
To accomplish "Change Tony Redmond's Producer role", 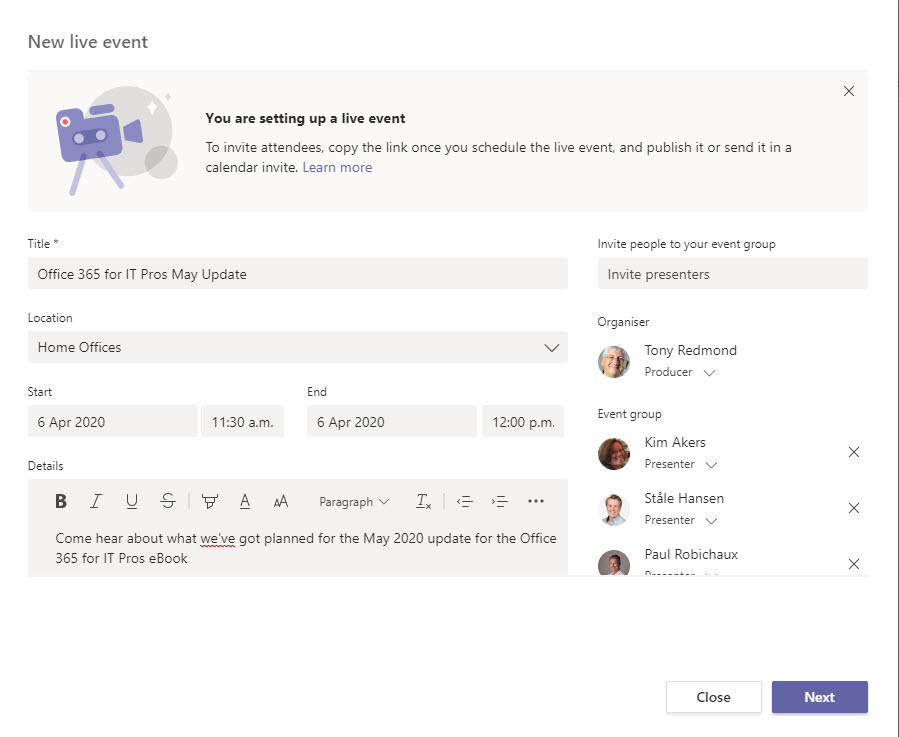I will 679,372.
